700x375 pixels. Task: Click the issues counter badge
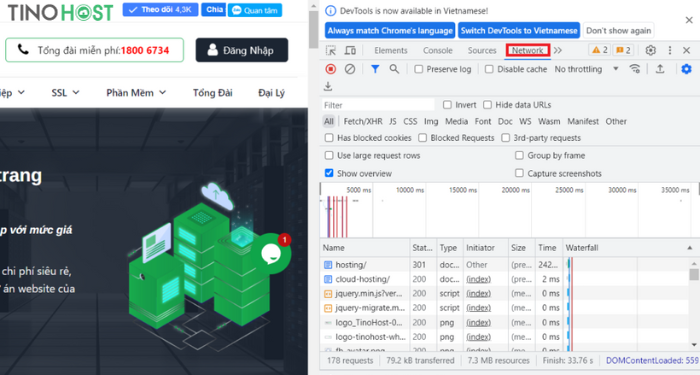tap(623, 50)
